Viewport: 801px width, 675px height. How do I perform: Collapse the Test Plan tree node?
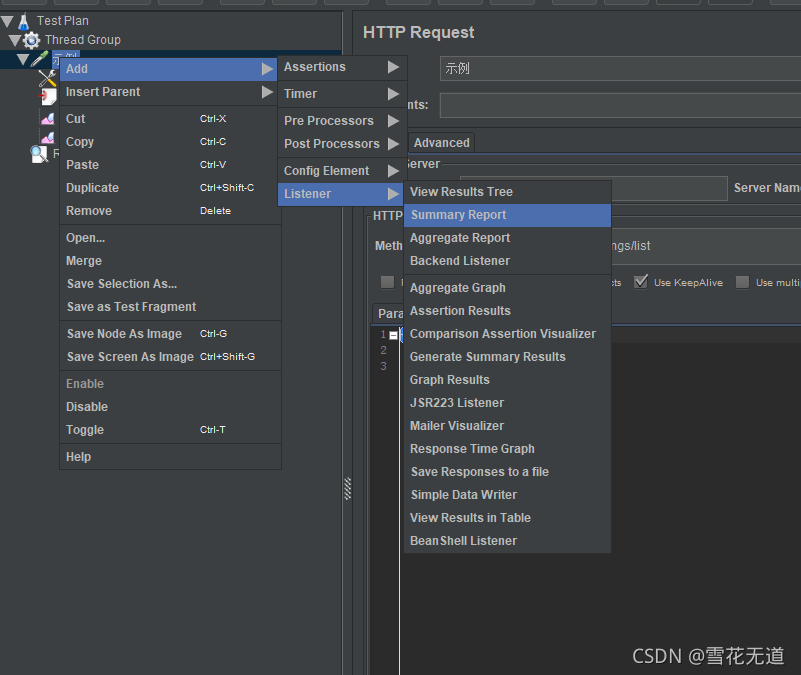pyautogui.click(x=7, y=21)
